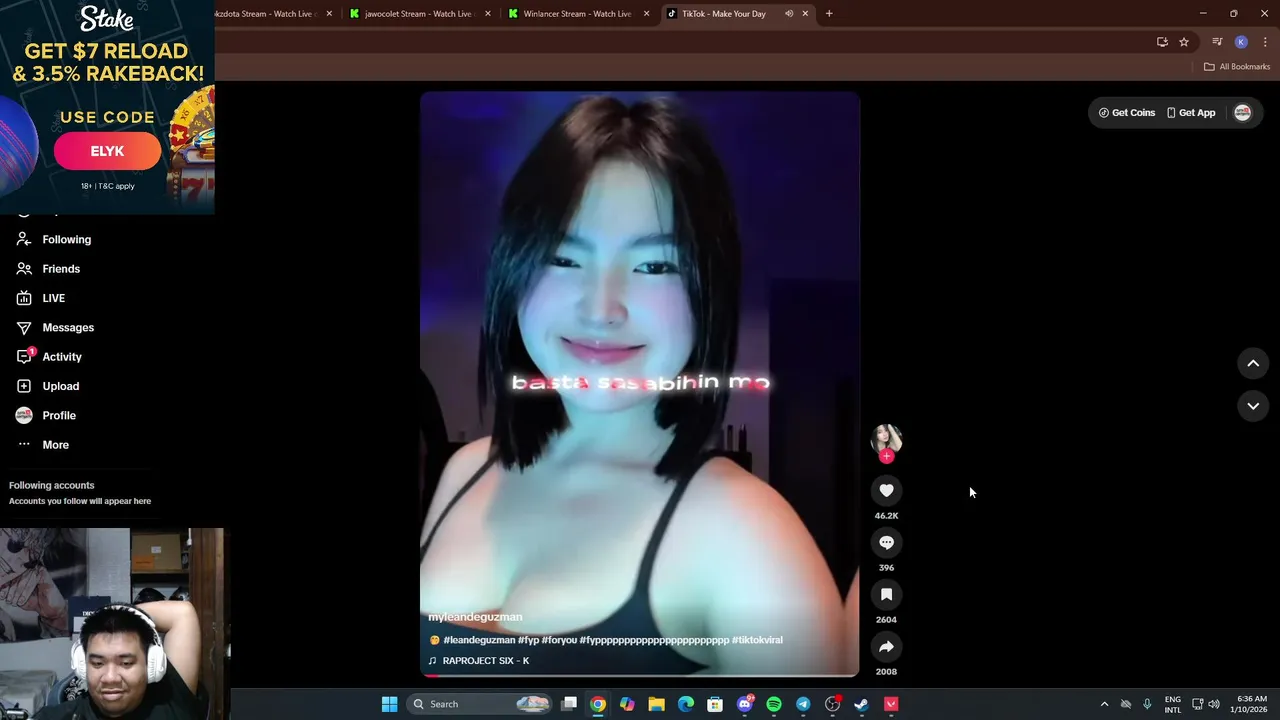Screen dimensions: 1280x720
Task: Go to the next video with down chevron
Action: 1253,405
